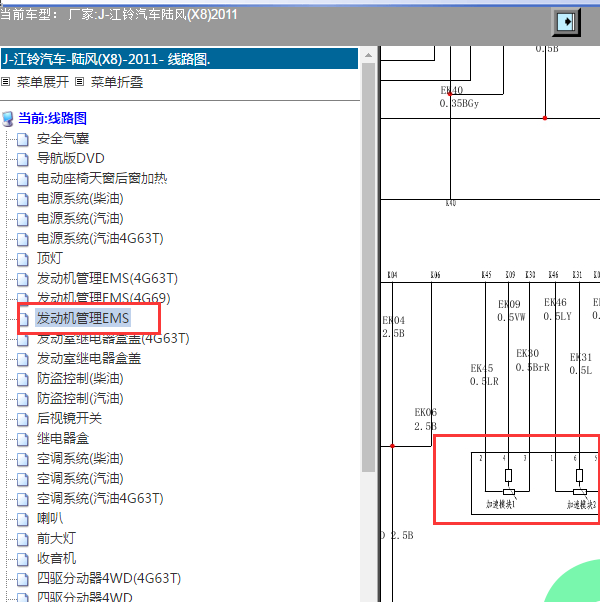Open 空调系统(汽油4G63T) diagram
The width and height of the screenshot is (600, 602).
(100, 498)
